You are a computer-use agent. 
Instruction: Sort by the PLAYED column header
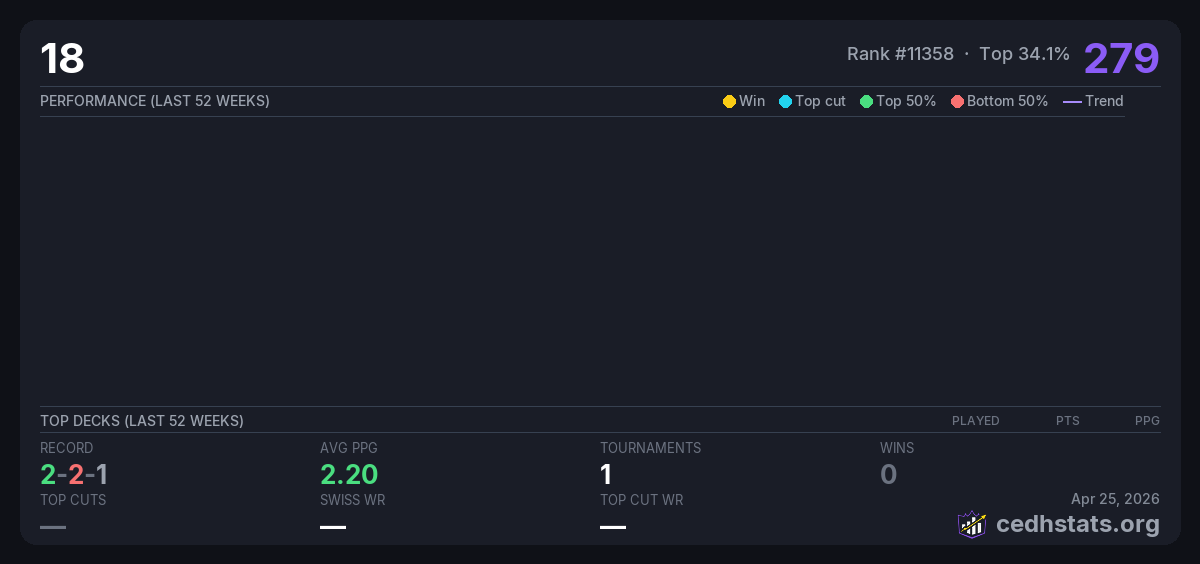pyautogui.click(x=975, y=421)
